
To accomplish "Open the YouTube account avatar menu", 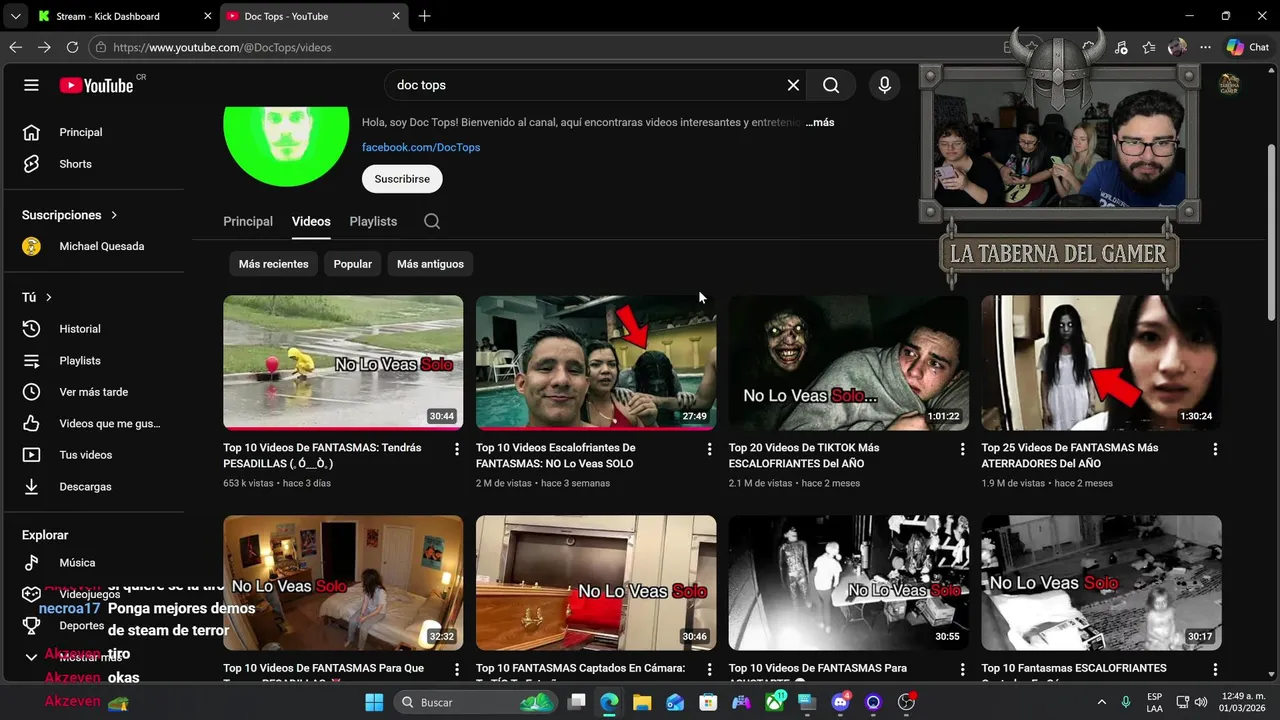I will pyautogui.click(x=1229, y=85).
